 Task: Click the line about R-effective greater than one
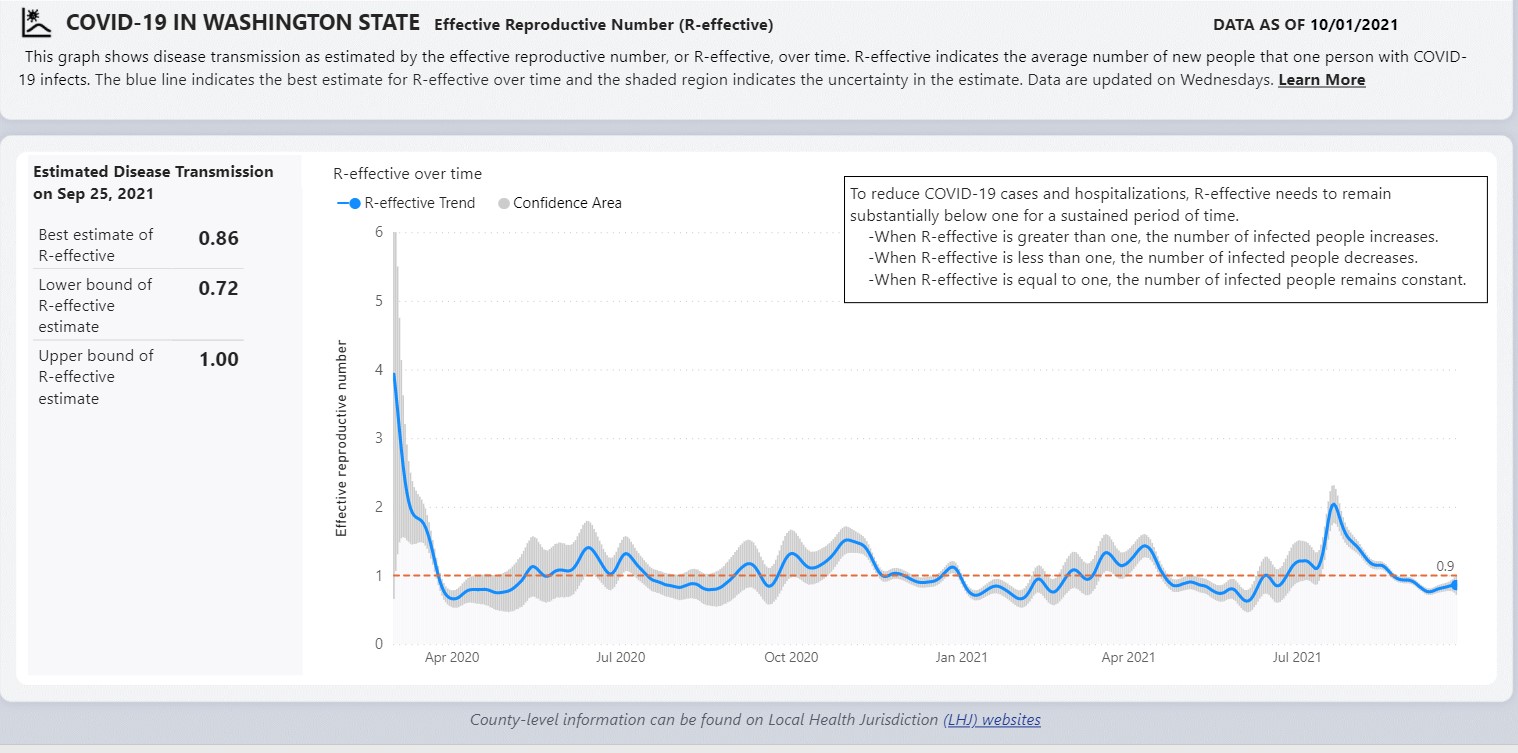(1154, 237)
